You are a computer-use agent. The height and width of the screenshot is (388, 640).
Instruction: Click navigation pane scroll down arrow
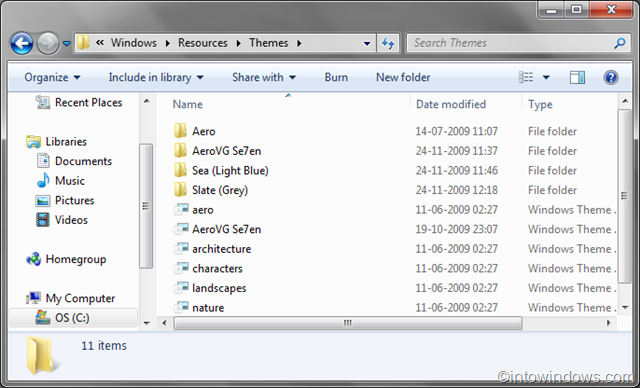point(147,323)
